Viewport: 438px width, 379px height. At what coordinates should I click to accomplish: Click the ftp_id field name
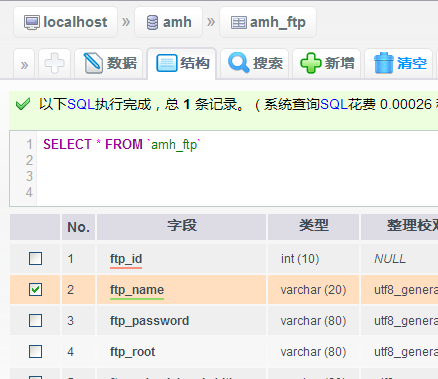pos(126,259)
